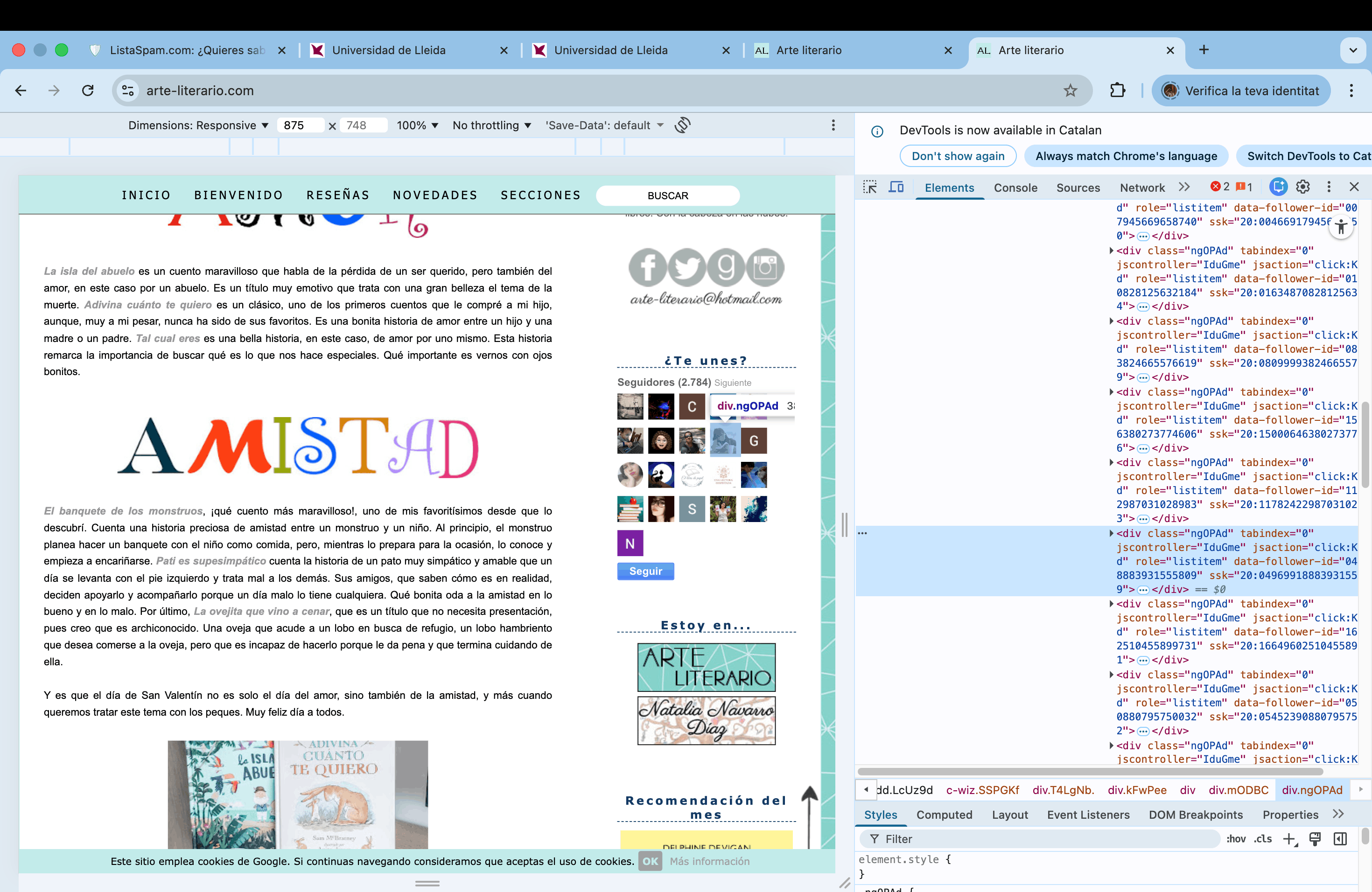Click the purple N follower avatar
The image size is (1372, 892).
(630, 544)
